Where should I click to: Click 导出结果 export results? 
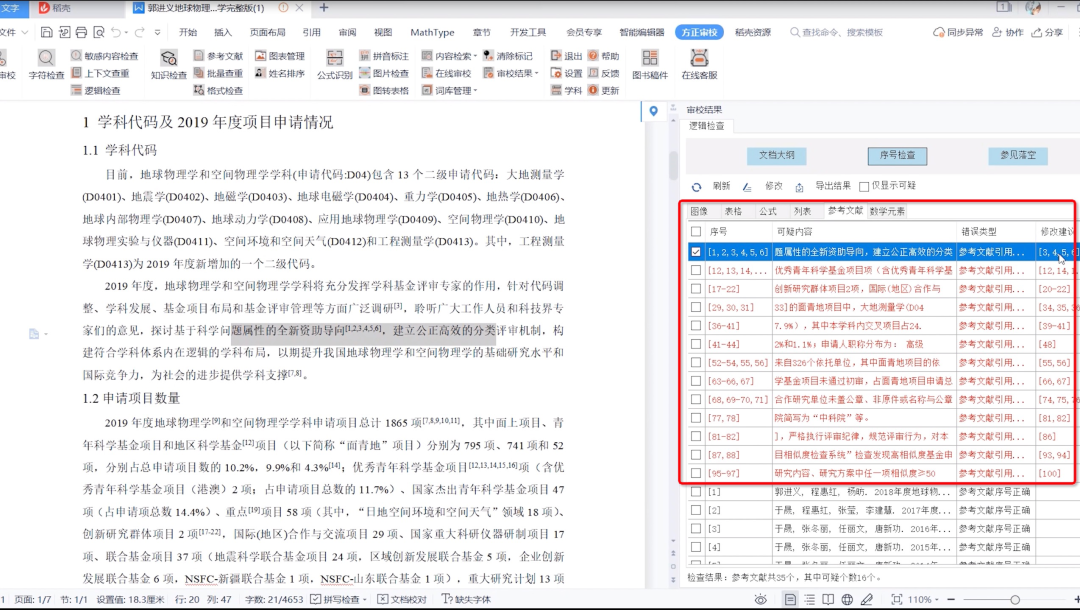click(x=824, y=186)
